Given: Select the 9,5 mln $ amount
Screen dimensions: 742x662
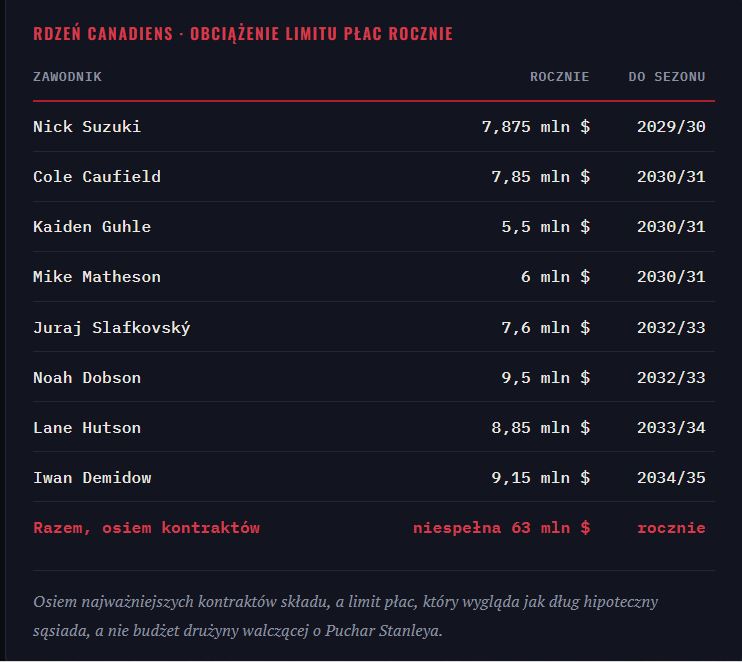Looking at the screenshot, I should pos(546,378).
